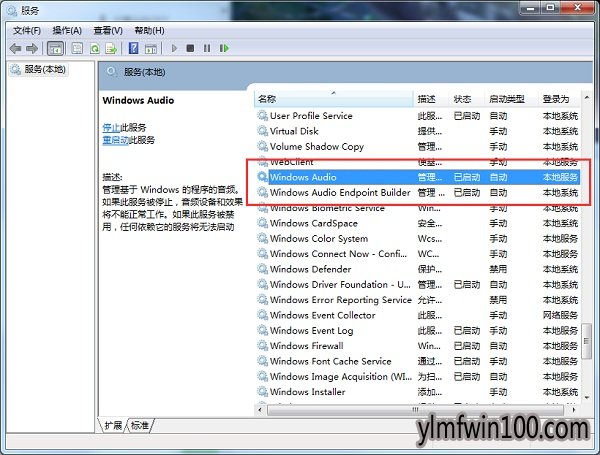Click the horizontal scrollbar thumb
The image size is (600, 455).
tap(416, 410)
